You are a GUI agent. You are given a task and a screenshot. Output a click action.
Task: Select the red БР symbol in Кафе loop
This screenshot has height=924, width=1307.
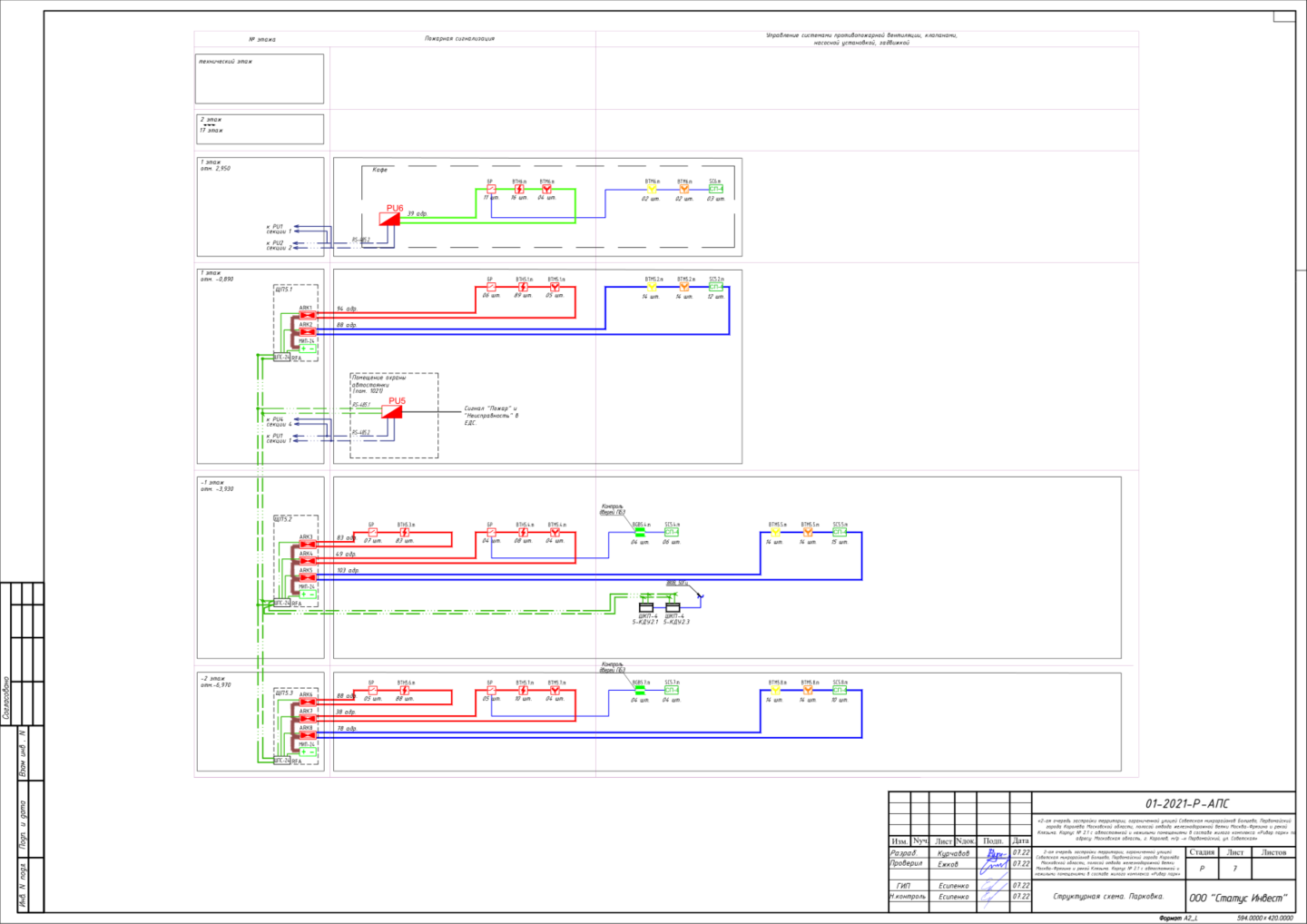[x=491, y=189]
